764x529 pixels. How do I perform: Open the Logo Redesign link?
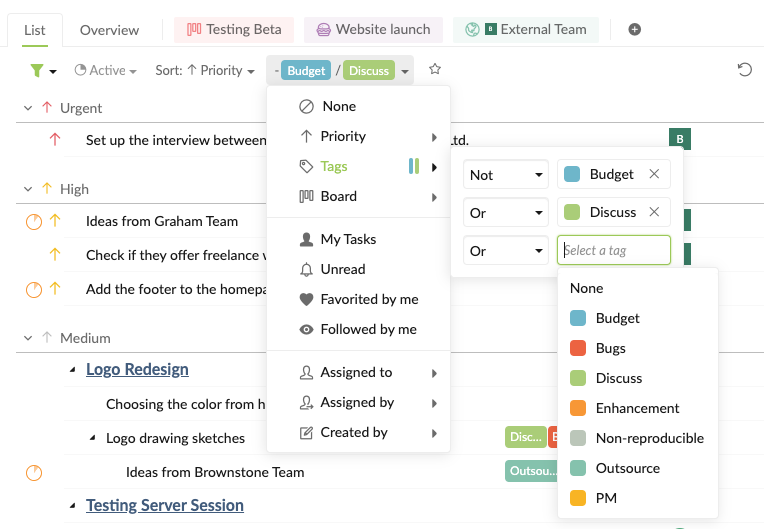point(137,369)
